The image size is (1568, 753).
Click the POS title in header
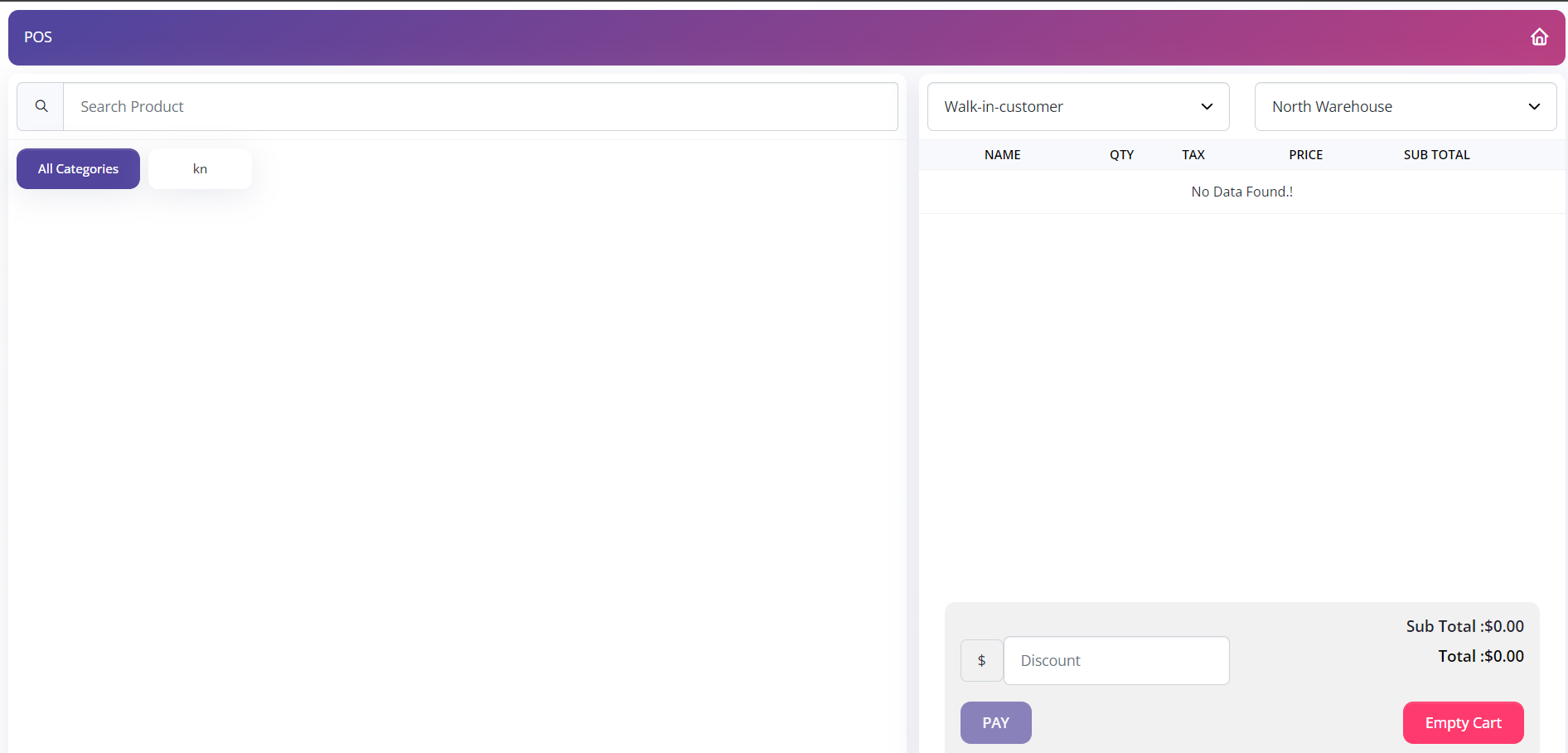[x=38, y=37]
